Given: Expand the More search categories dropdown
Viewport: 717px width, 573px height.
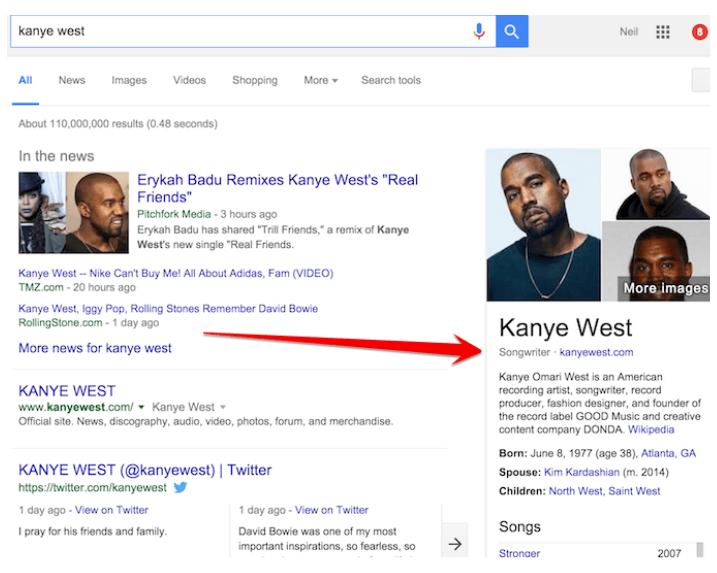Looking at the screenshot, I should point(321,80).
